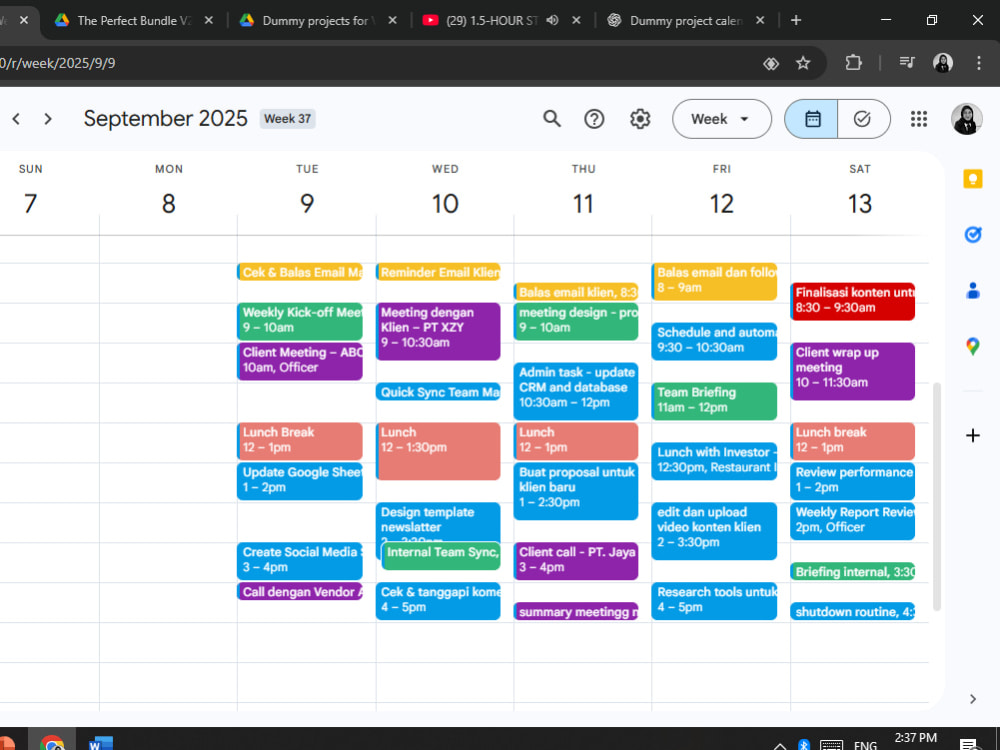Open Quick Sync Team event
The width and height of the screenshot is (1000, 750).
coord(438,392)
